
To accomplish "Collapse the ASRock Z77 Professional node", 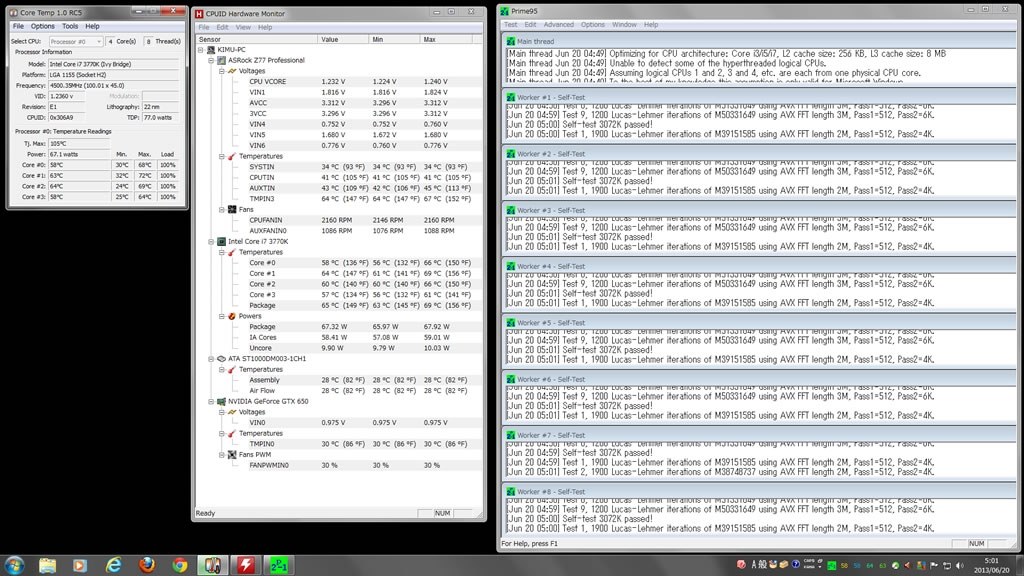I will coord(211,60).
